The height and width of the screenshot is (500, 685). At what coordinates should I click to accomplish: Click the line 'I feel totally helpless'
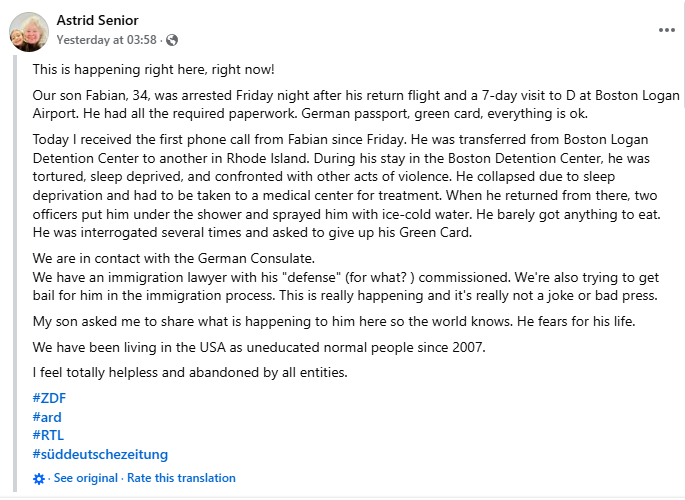pos(190,374)
